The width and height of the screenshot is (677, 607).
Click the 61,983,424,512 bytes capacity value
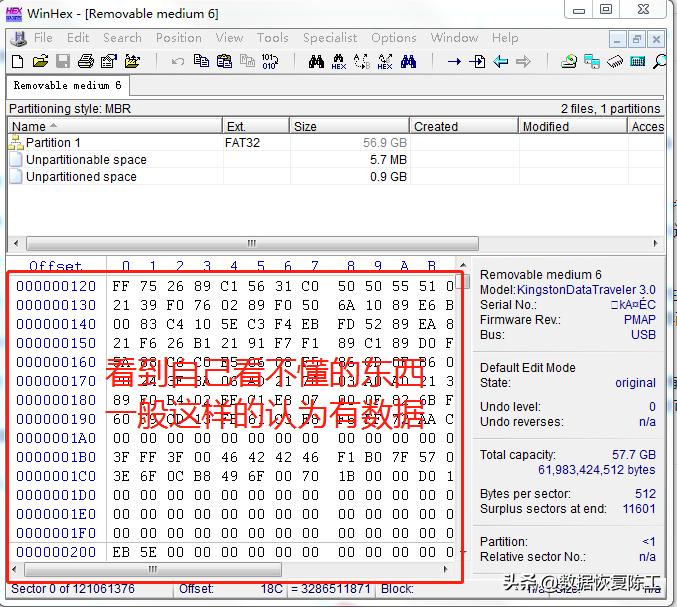[x=596, y=470]
